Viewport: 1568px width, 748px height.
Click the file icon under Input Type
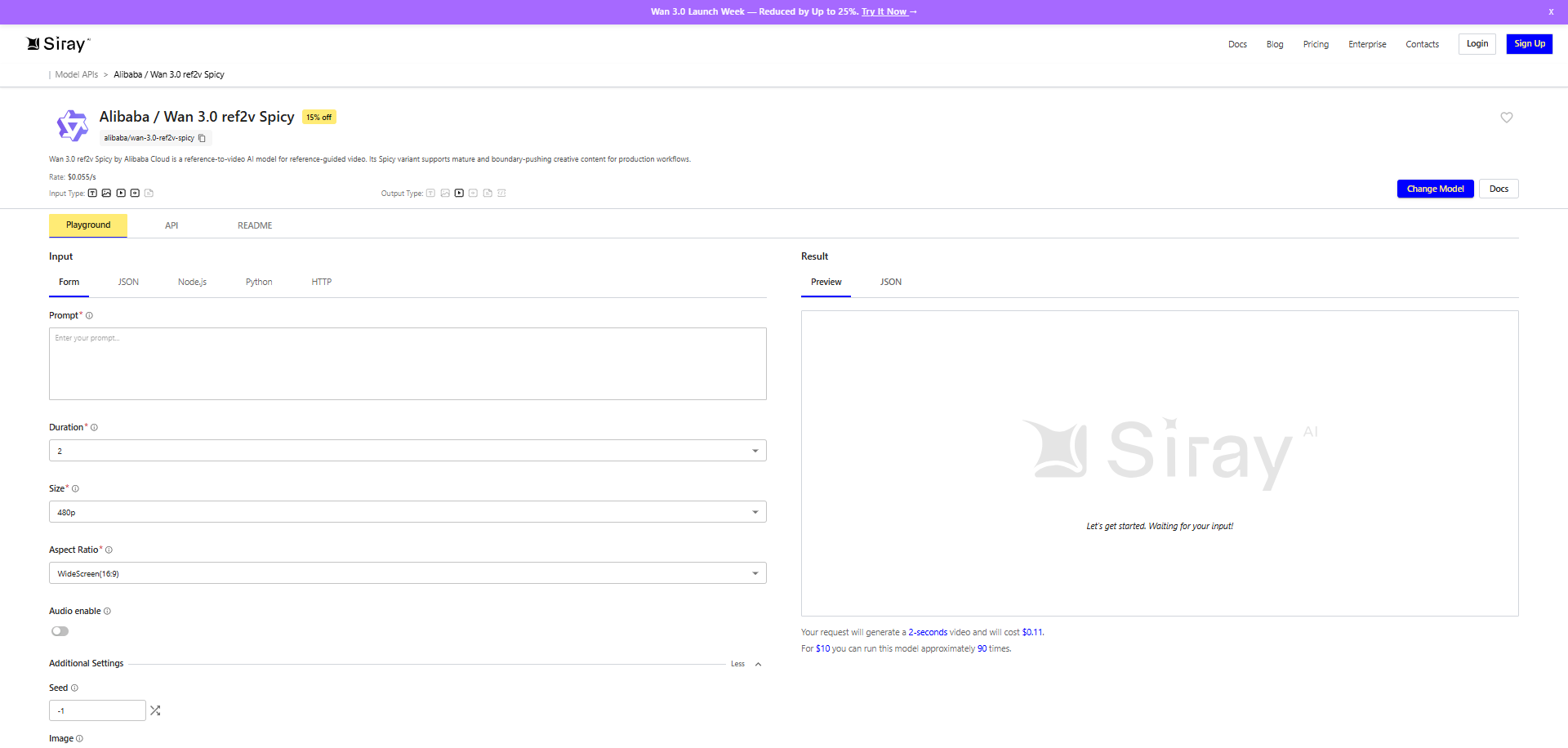tap(149, 194)
